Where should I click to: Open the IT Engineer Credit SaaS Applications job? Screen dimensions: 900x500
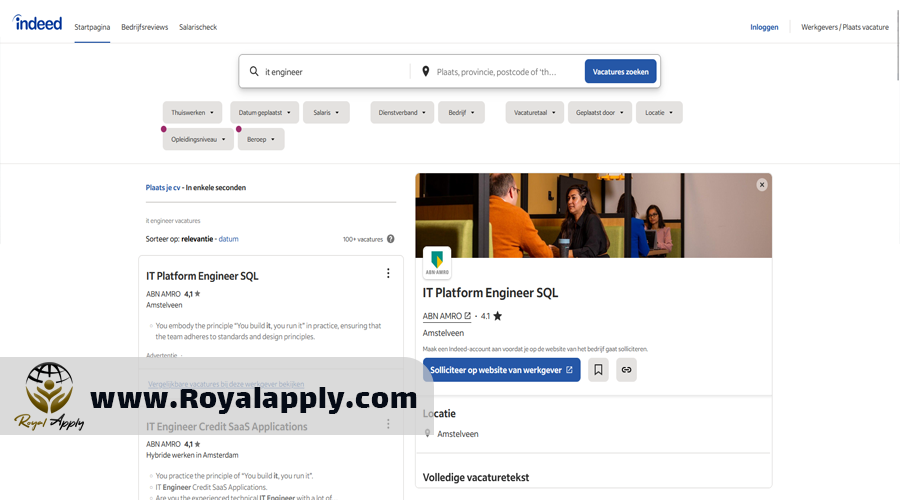(x=227, y=427)
